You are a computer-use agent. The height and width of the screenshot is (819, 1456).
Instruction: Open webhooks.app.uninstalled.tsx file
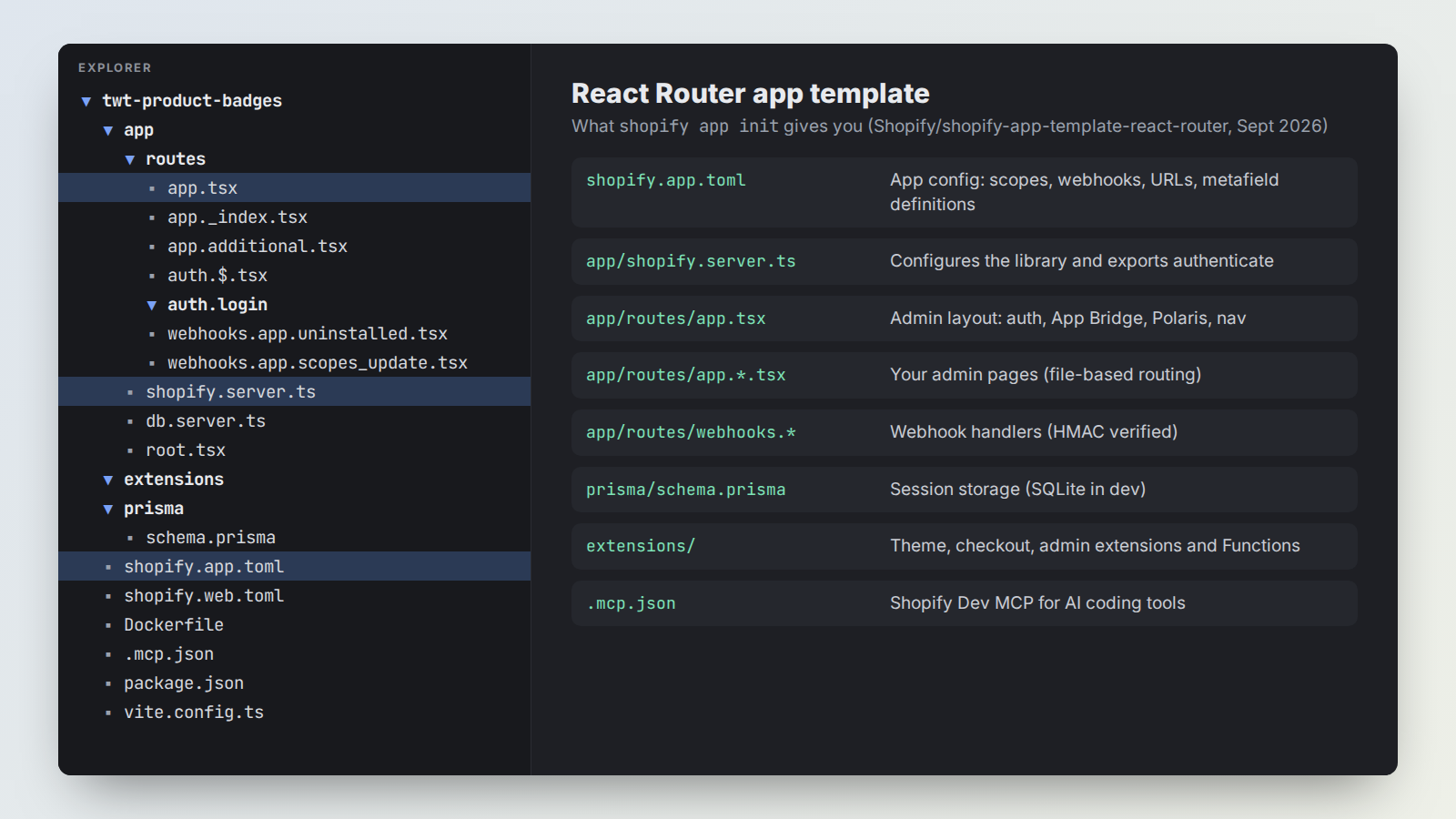pyautogui.click(x=308, y=334)
